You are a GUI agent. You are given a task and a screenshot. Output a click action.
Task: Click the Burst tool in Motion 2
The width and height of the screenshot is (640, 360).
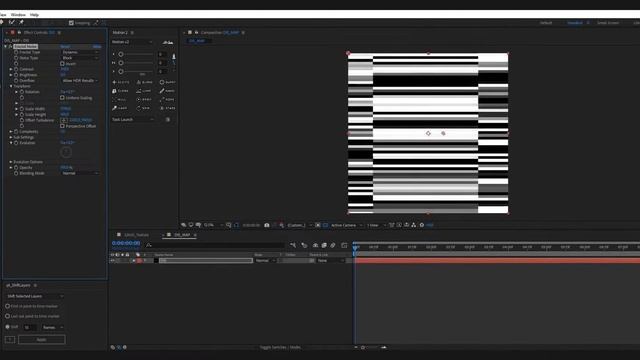pyautogui.click(x=167, y=82)
